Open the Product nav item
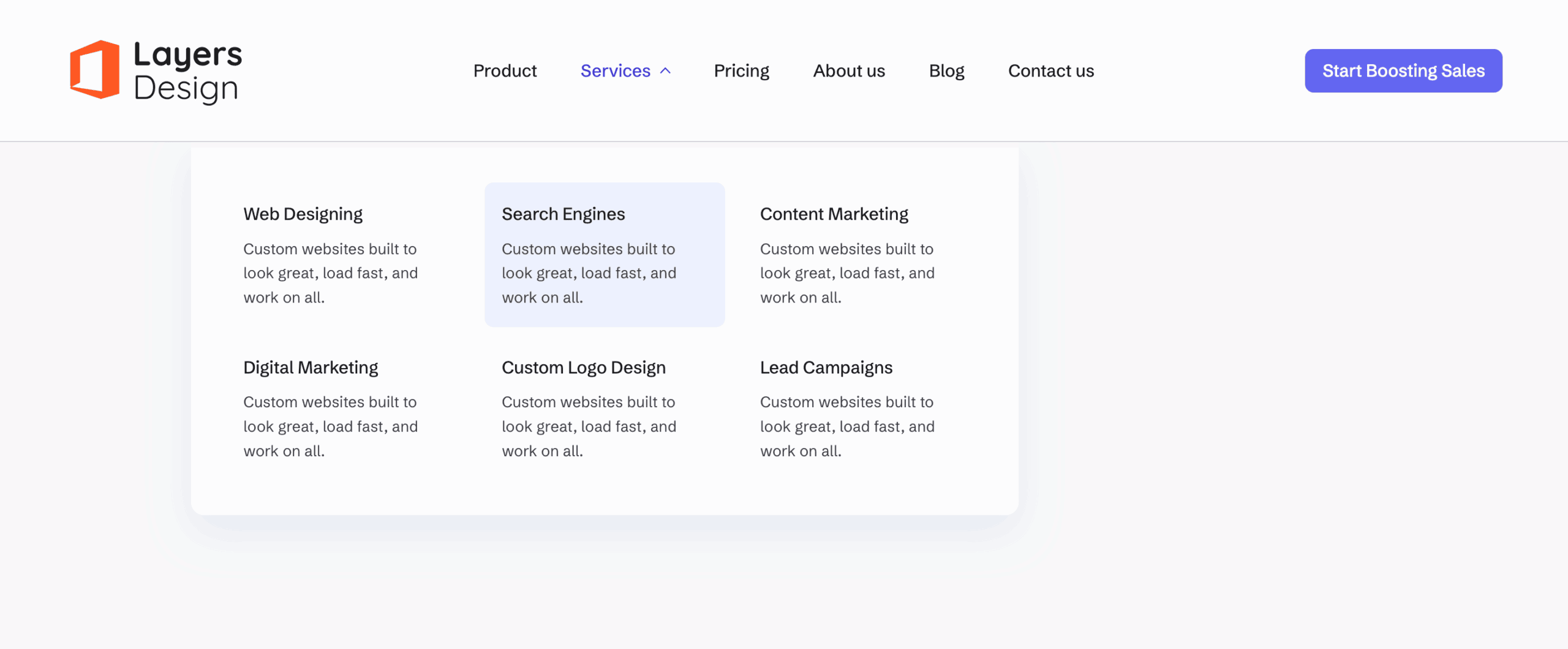This screenshot has height=649, width=1568. click(x=505, y=71)
